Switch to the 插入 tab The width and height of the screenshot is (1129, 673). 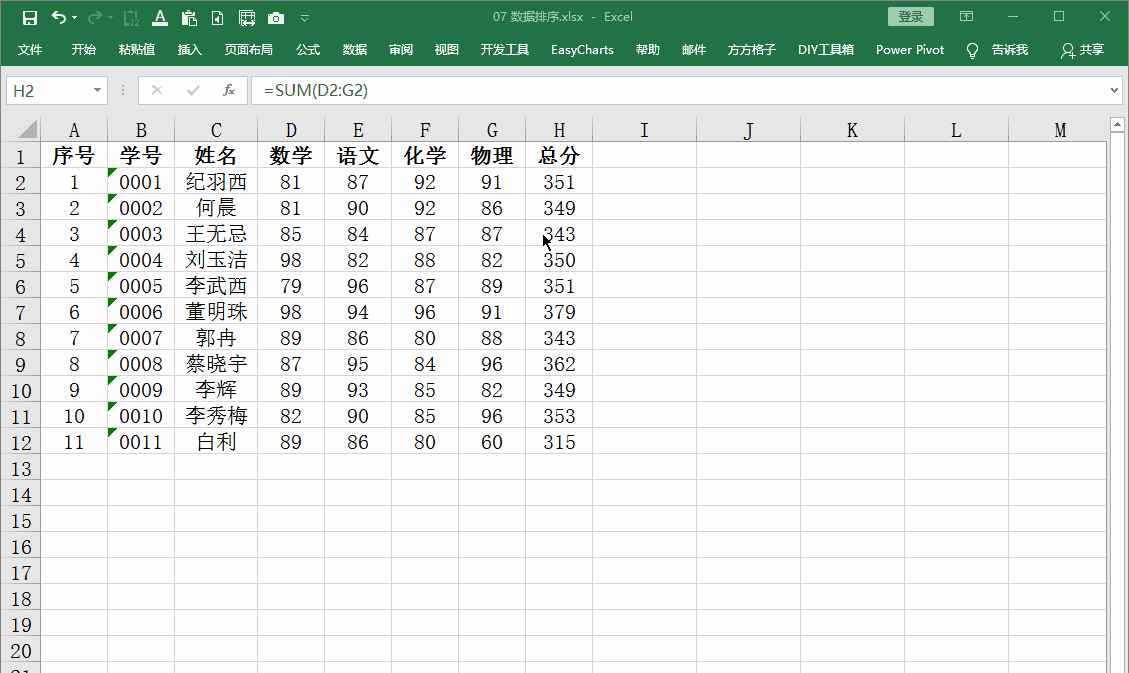pos(189,50)
